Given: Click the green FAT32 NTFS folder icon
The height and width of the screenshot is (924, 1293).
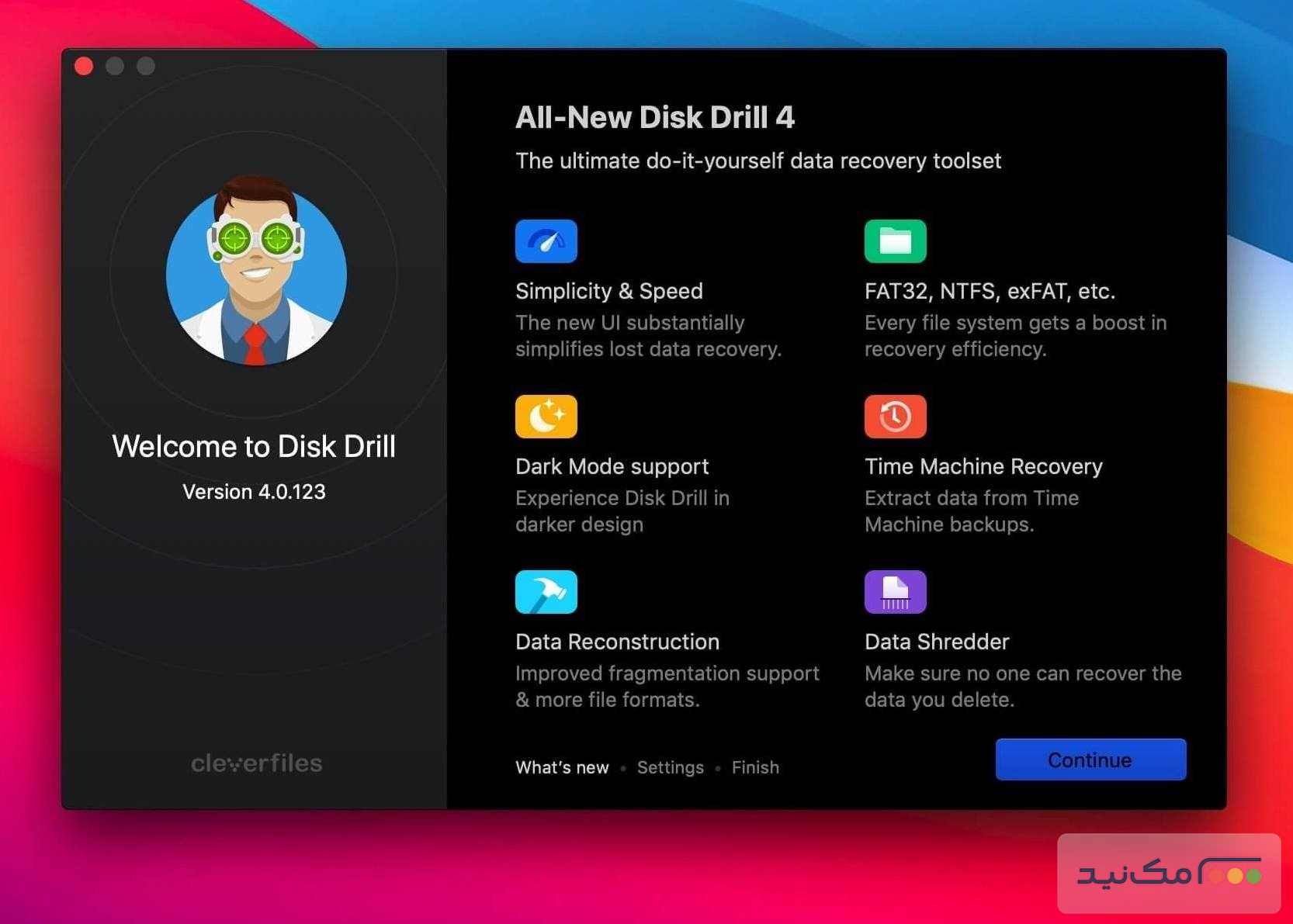Looking at the screenshot, I should tap(895, 241).
